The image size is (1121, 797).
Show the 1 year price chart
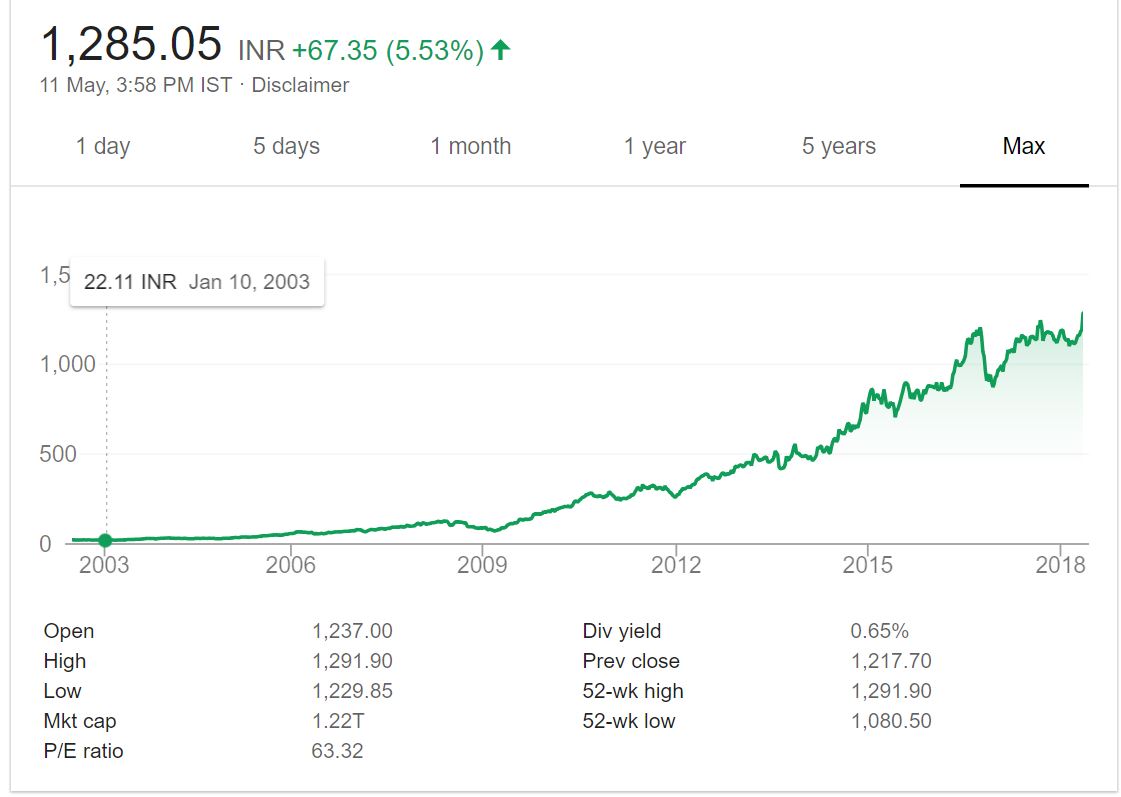pos(655,146)
